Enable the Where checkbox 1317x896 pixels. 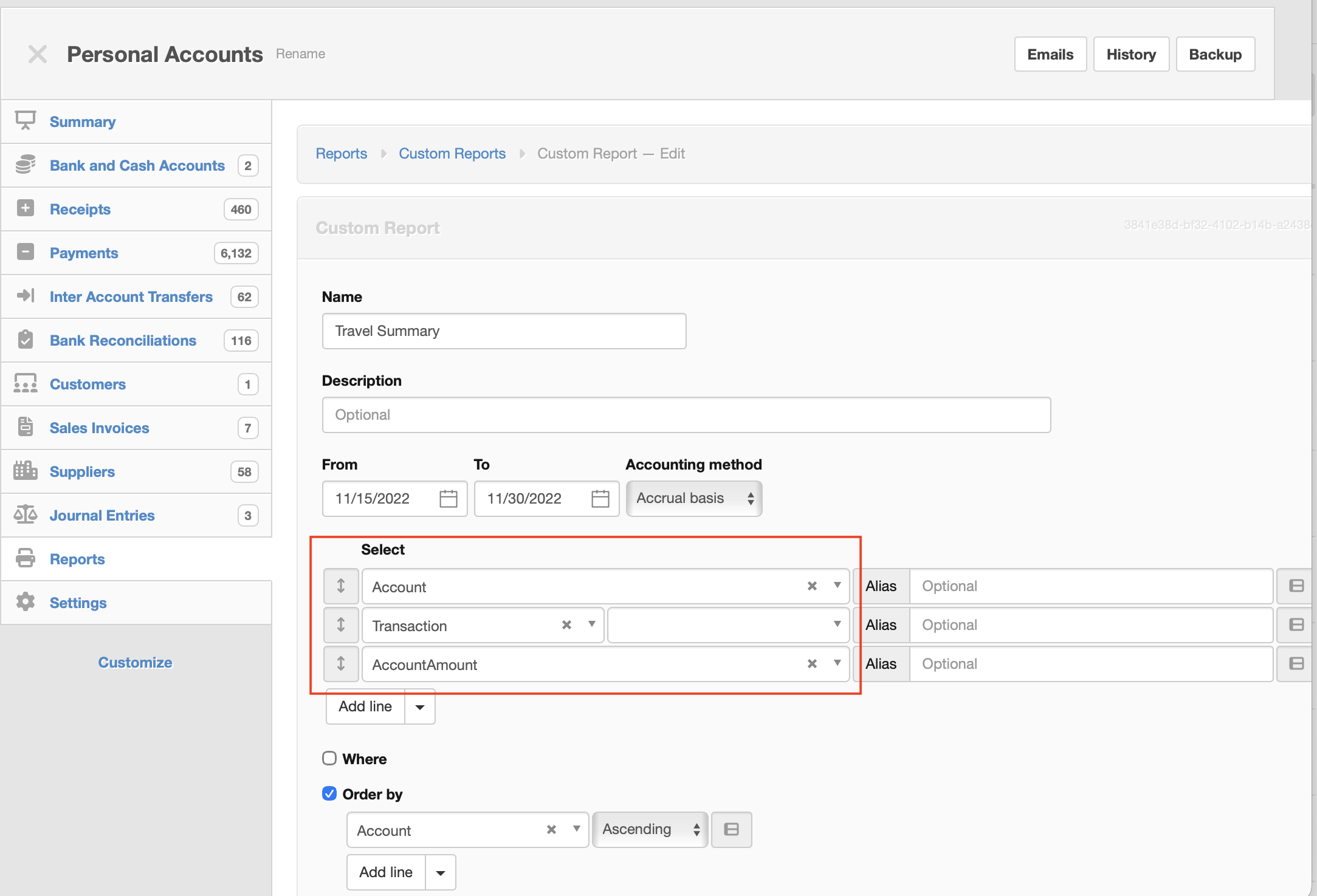[x=329, y=759]
